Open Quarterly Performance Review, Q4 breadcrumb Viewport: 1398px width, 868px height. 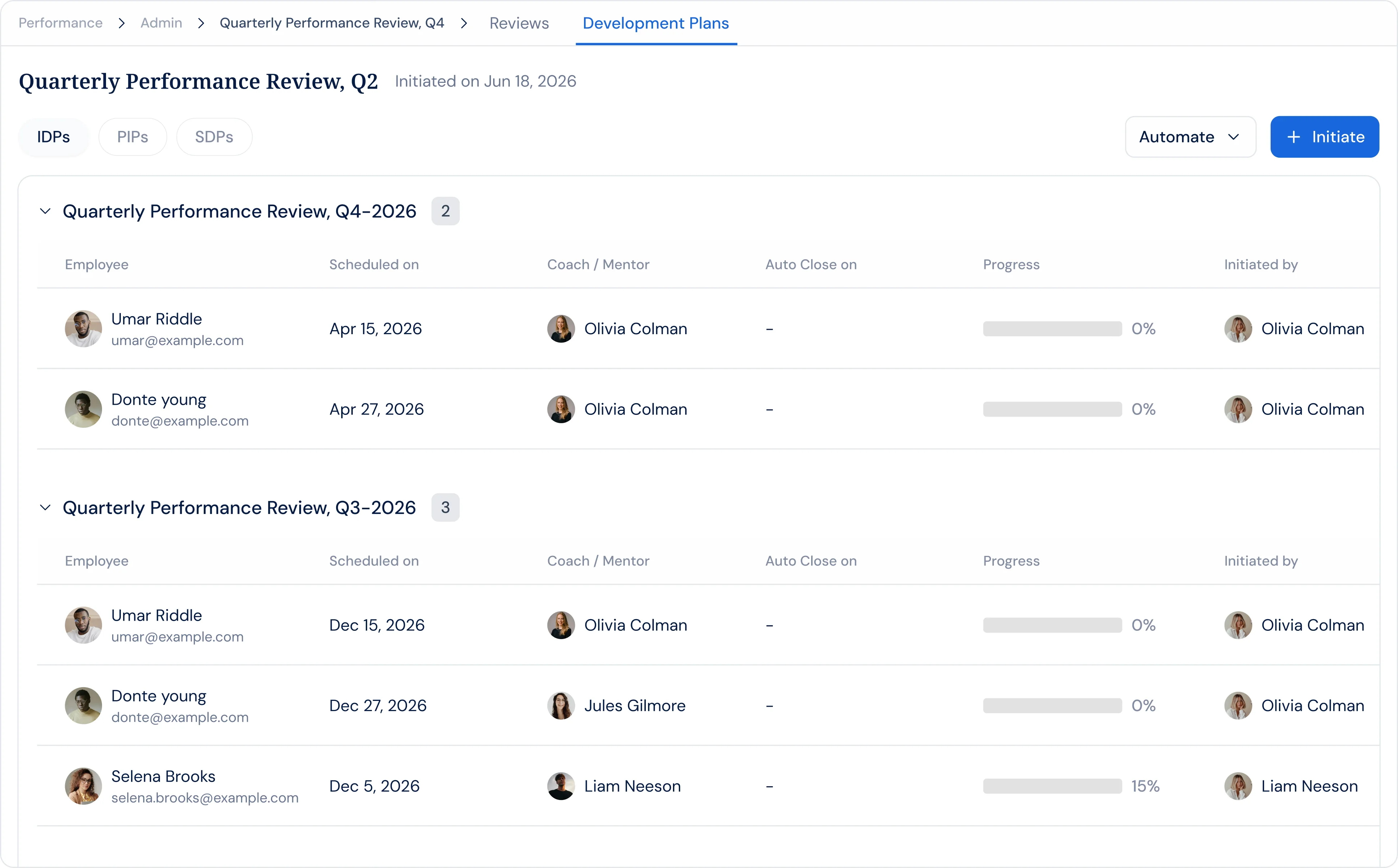tap(332, 23)
